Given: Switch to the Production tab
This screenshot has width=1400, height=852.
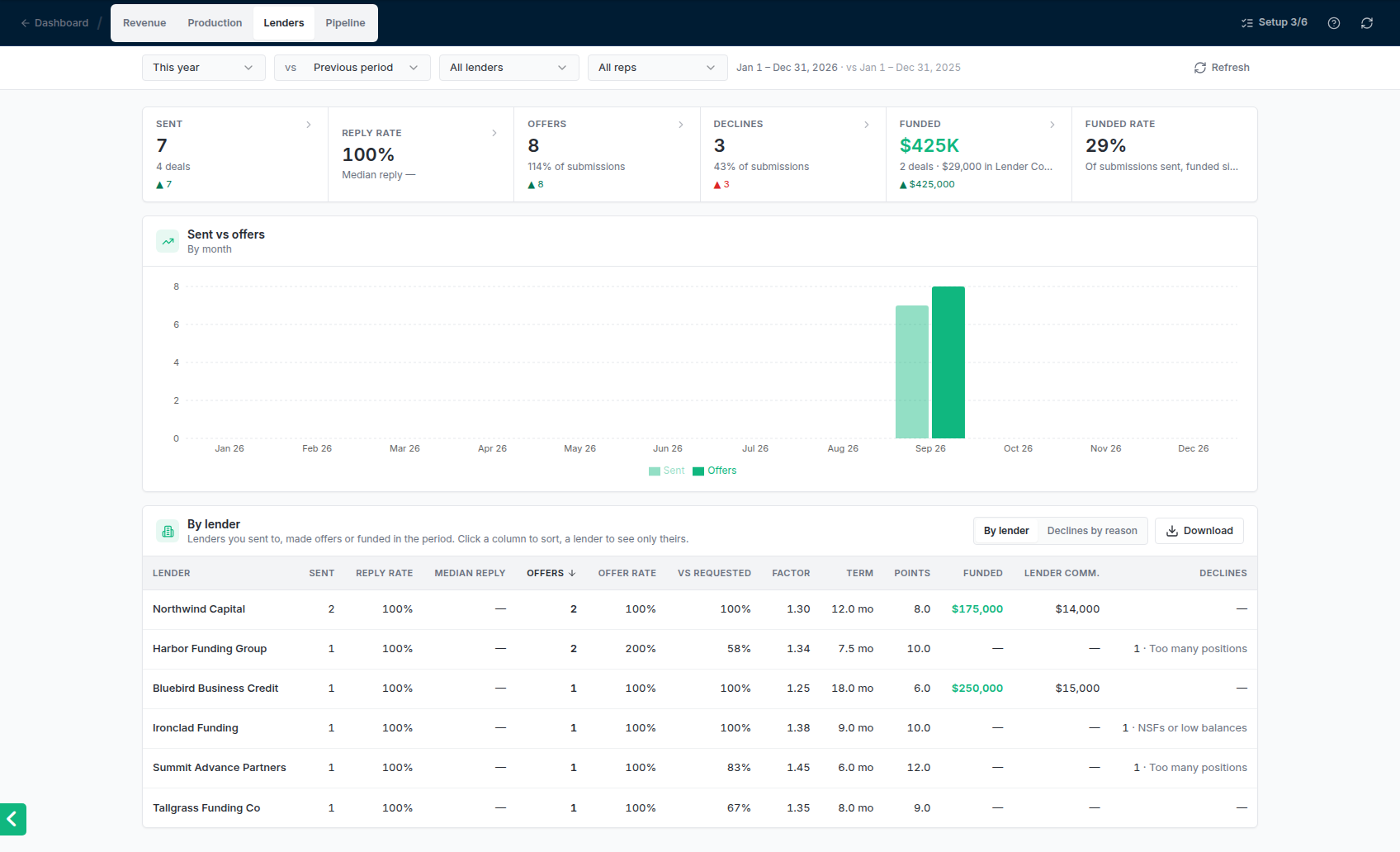Looking at the screenshot, I should pyautogui.click(x=215, y=23).
